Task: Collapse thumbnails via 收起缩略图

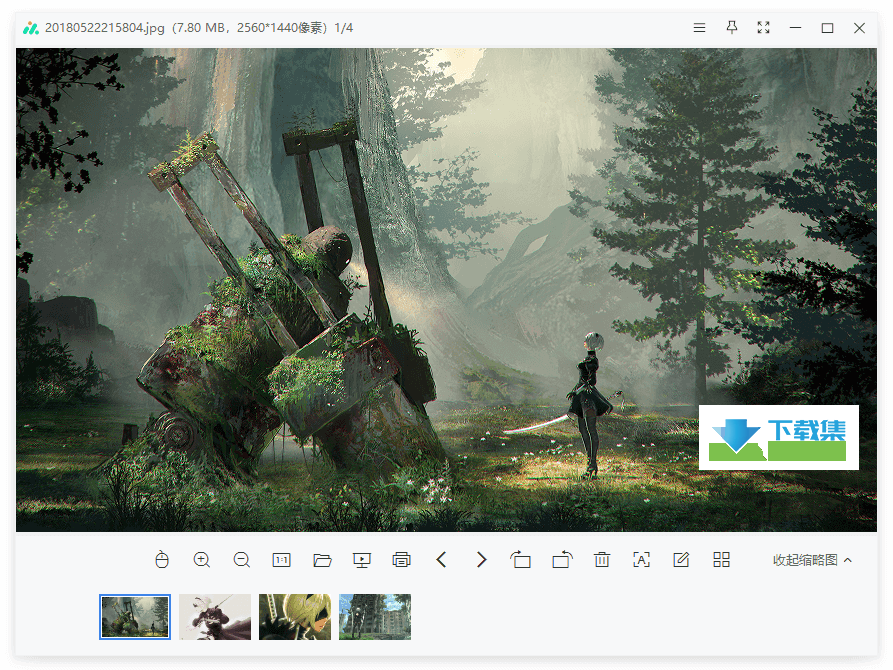Action: click(x=812, y=560)
